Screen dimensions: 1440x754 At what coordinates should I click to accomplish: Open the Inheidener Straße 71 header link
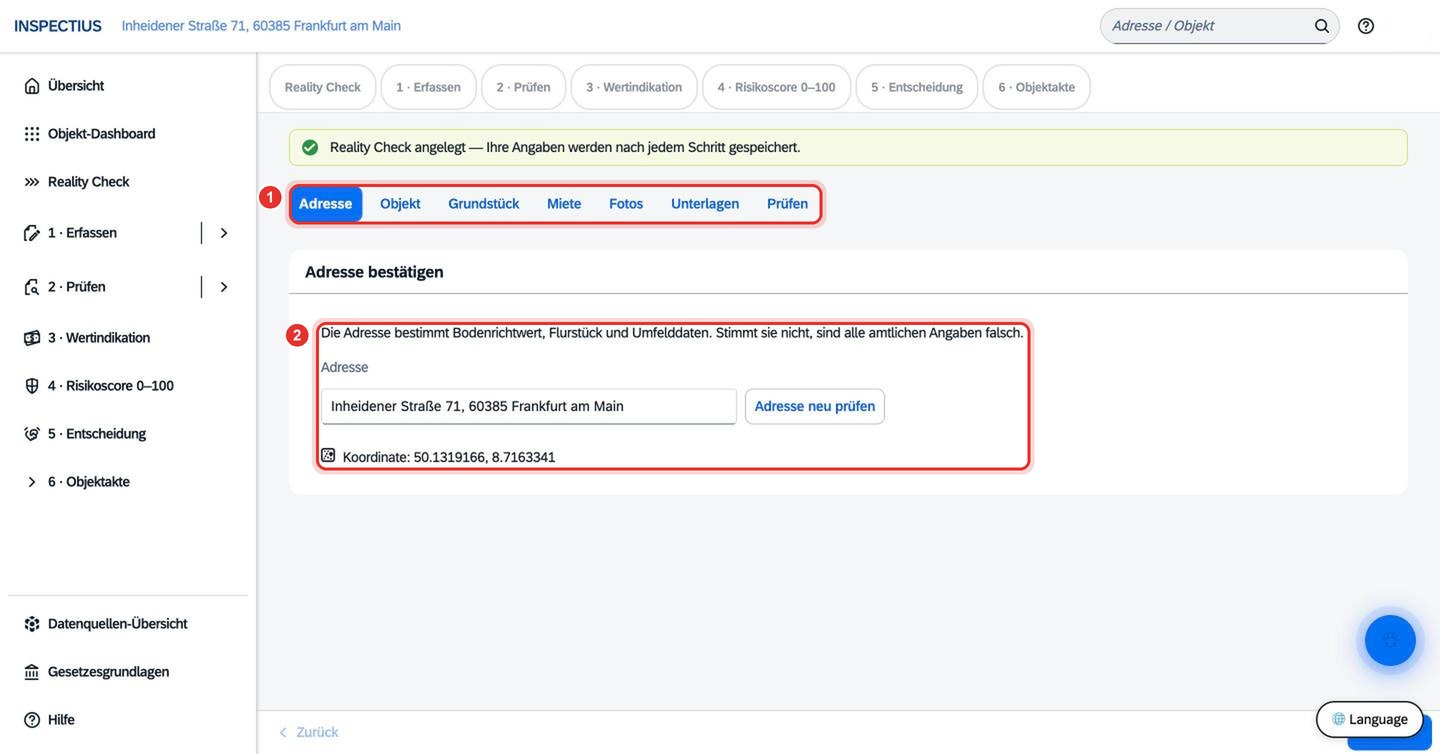coord(261,26)
